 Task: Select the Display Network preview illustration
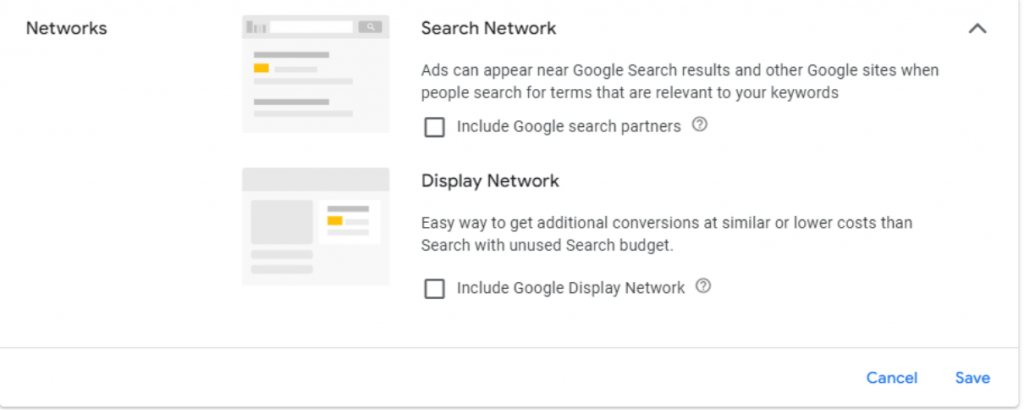pyautogui.click(x=315, y=226)
